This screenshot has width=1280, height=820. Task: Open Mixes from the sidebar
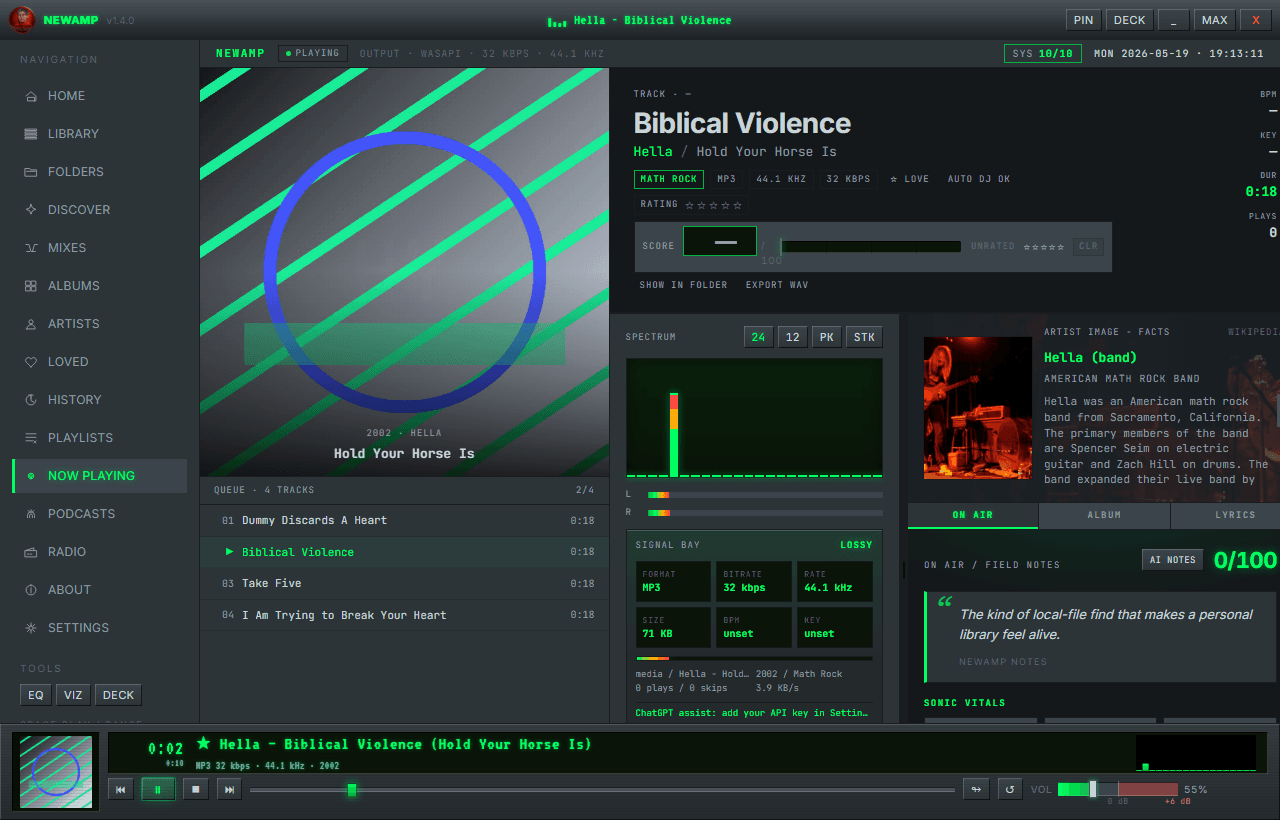(x=99, y=248)
